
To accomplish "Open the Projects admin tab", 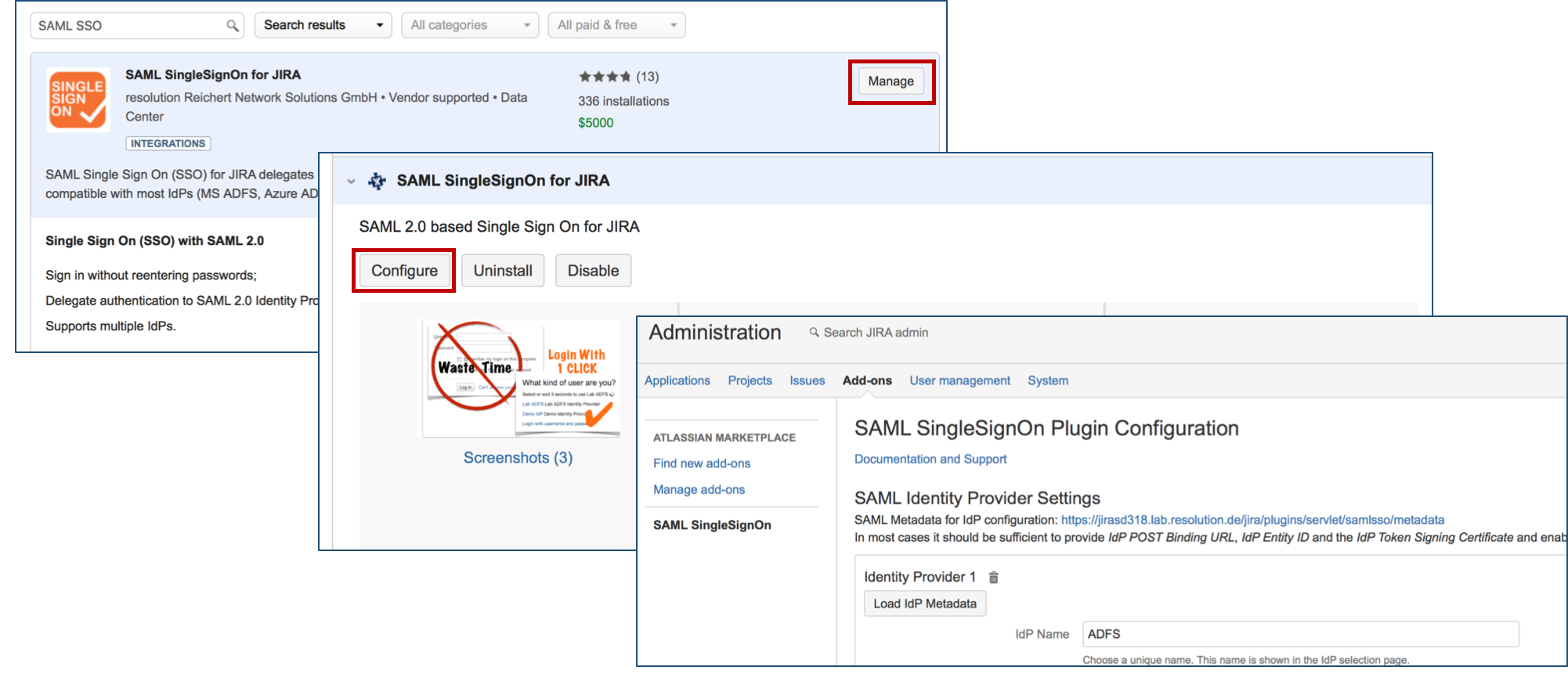I will click(x=750, y=380).
